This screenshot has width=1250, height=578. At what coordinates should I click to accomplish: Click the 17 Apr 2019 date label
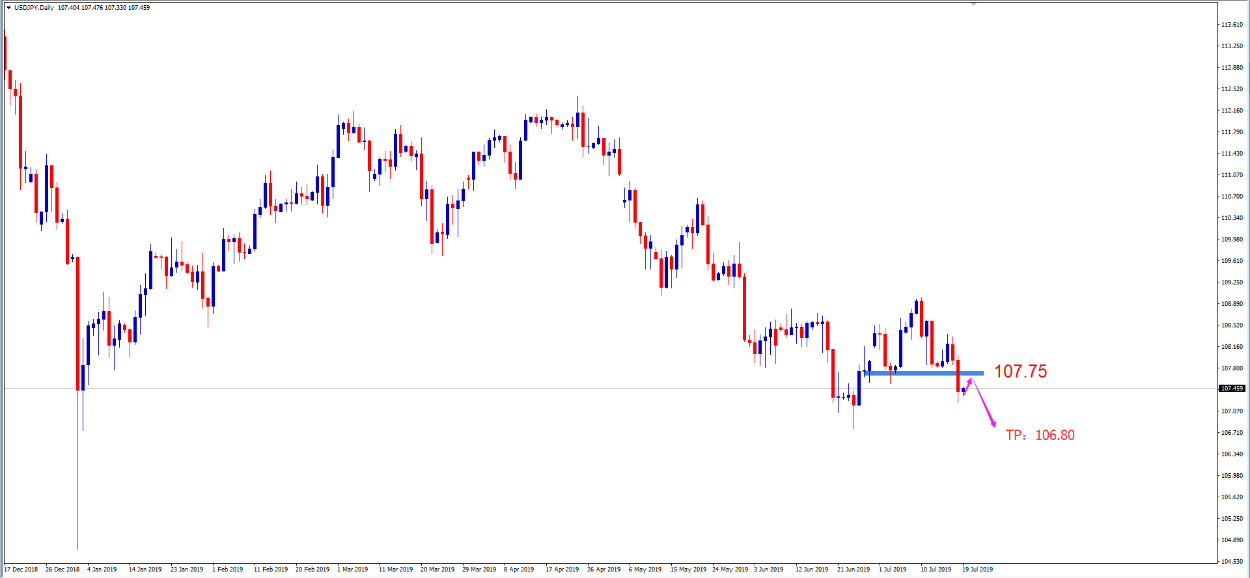click(x=562, y=569)
